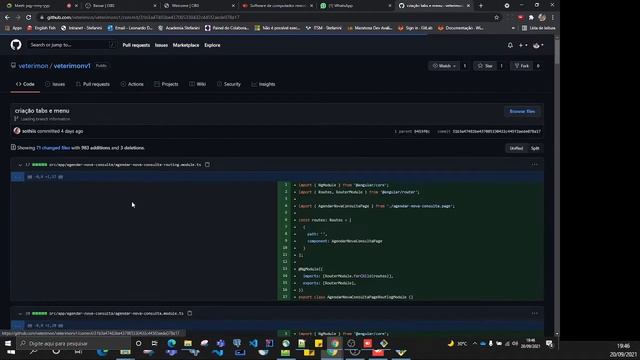
Task: Open Visual Studio Code from the taskbar
Action: tap(253, 344)
